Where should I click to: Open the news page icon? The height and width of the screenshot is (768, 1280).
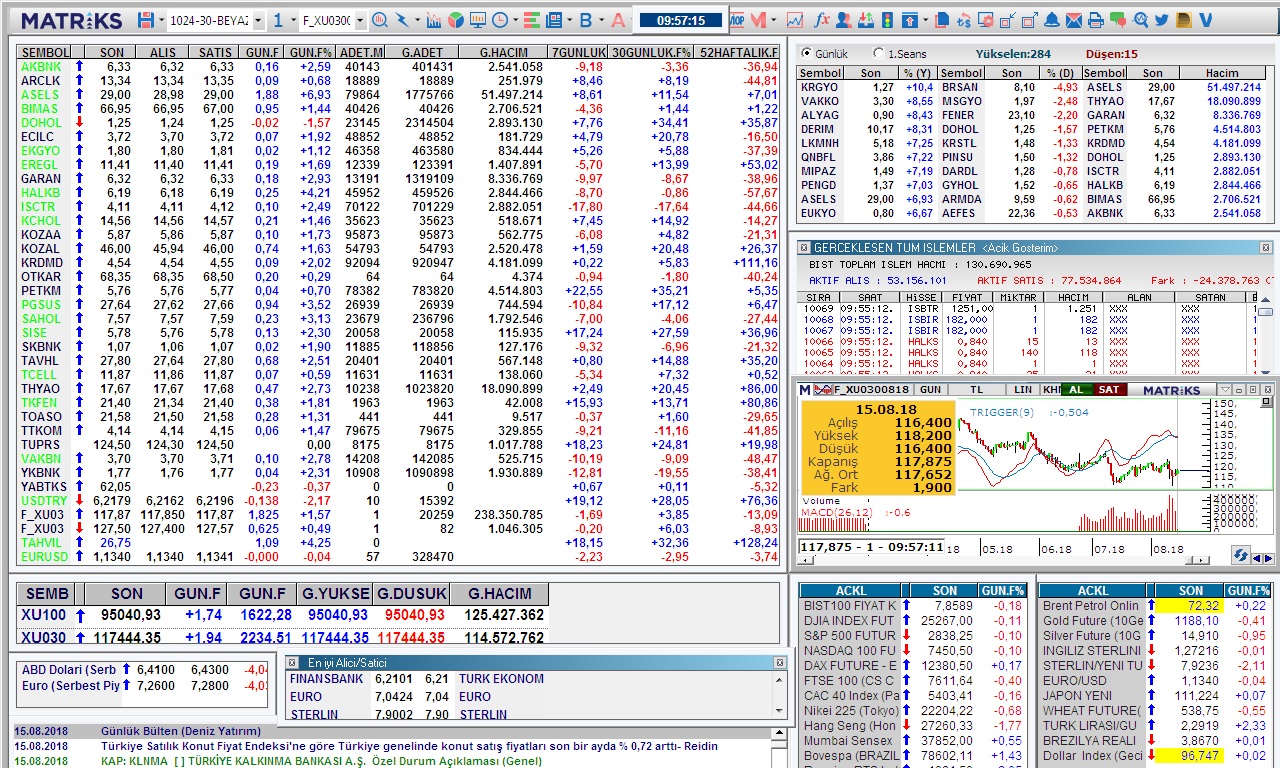[553, 20]
